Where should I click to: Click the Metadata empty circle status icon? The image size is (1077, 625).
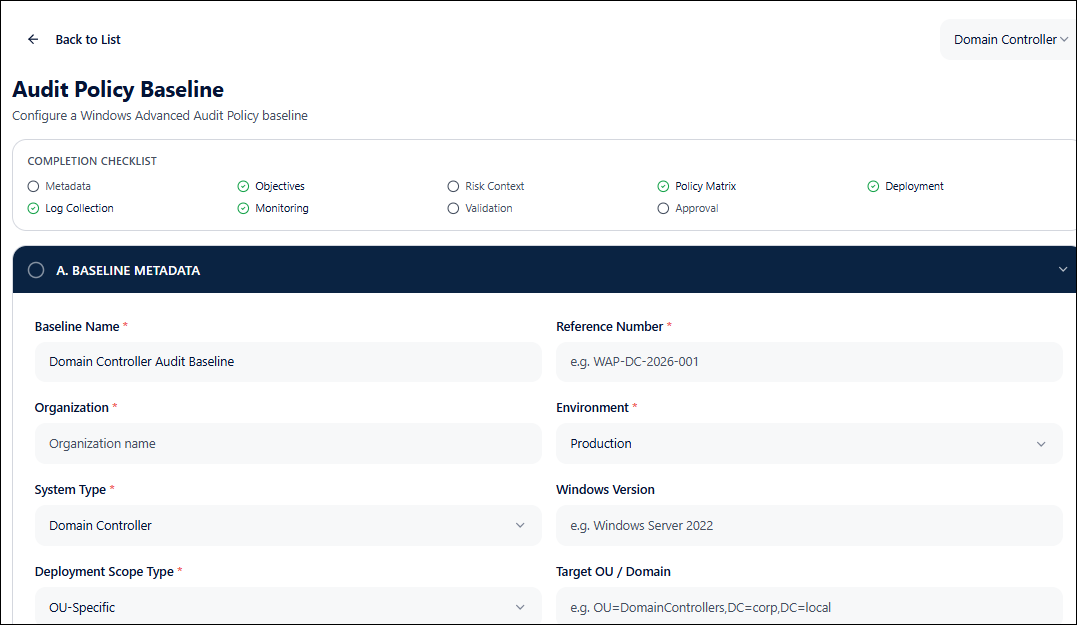(33, 186)
